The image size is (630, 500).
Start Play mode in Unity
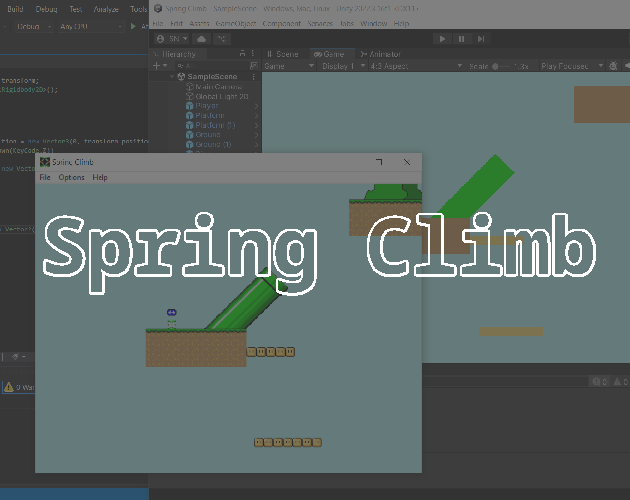coord(442,39)
